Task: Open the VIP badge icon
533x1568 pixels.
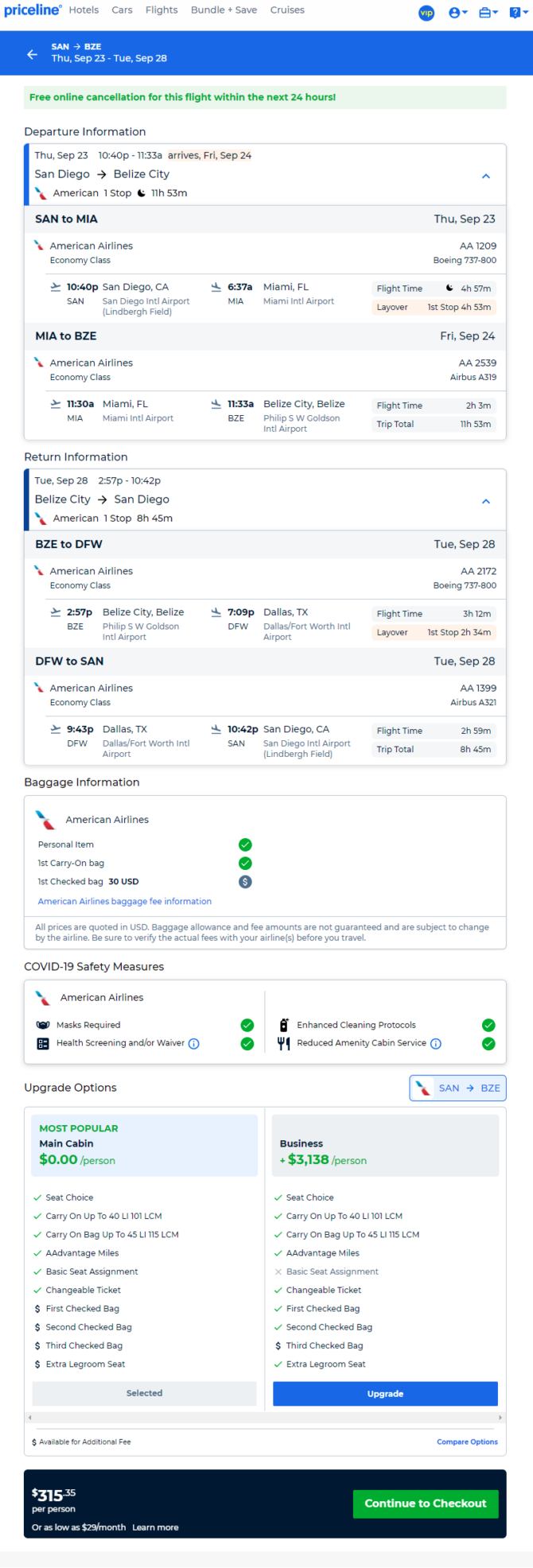Action: click(x=426, y=13)
